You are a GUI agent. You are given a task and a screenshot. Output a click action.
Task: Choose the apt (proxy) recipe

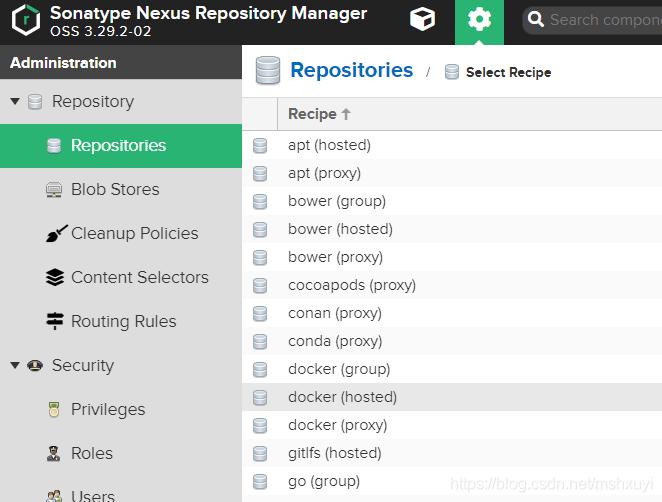452,173
